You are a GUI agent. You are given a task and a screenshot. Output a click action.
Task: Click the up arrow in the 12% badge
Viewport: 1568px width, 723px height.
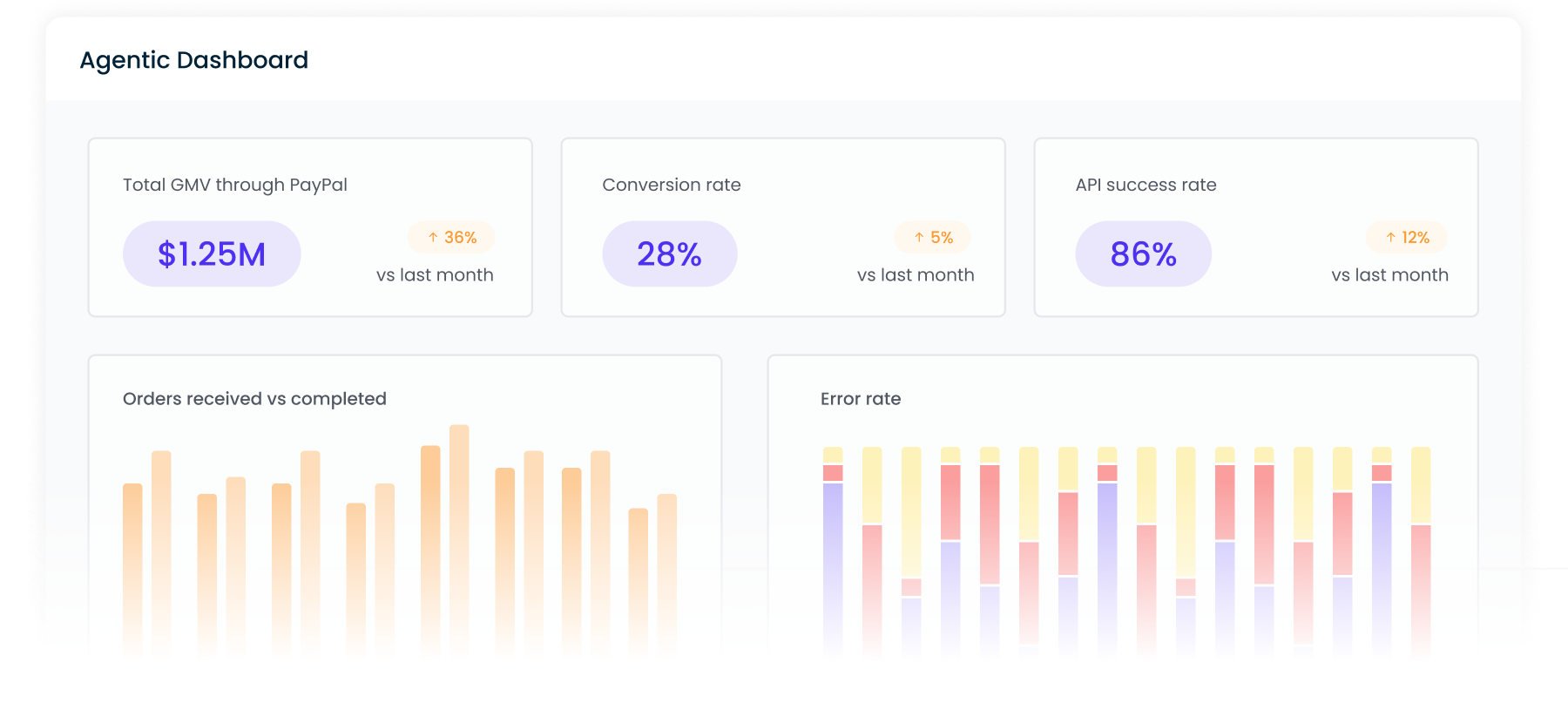pos(1390,237)
